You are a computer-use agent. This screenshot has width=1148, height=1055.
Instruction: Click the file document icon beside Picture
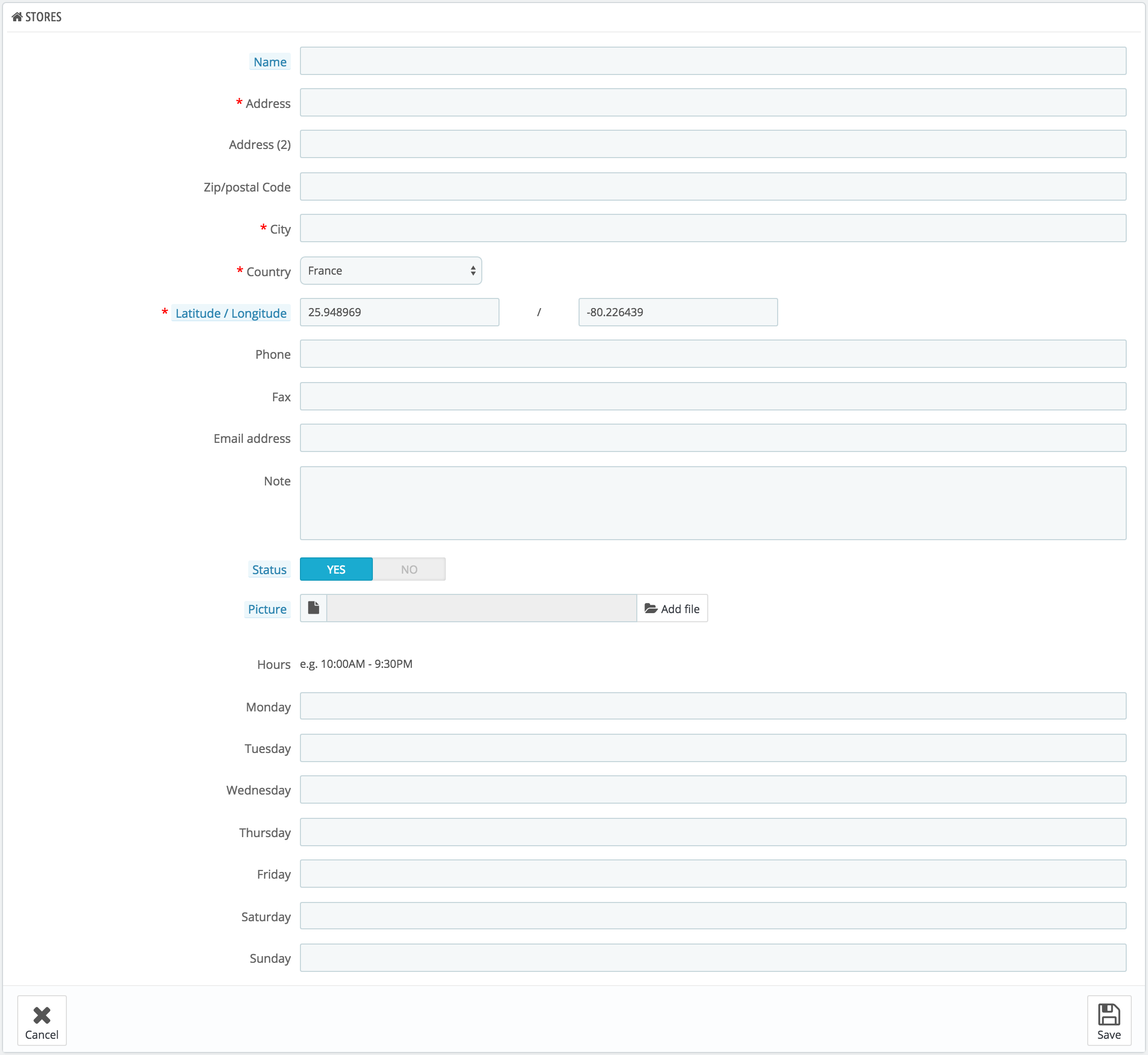click(x=314, y=608)
